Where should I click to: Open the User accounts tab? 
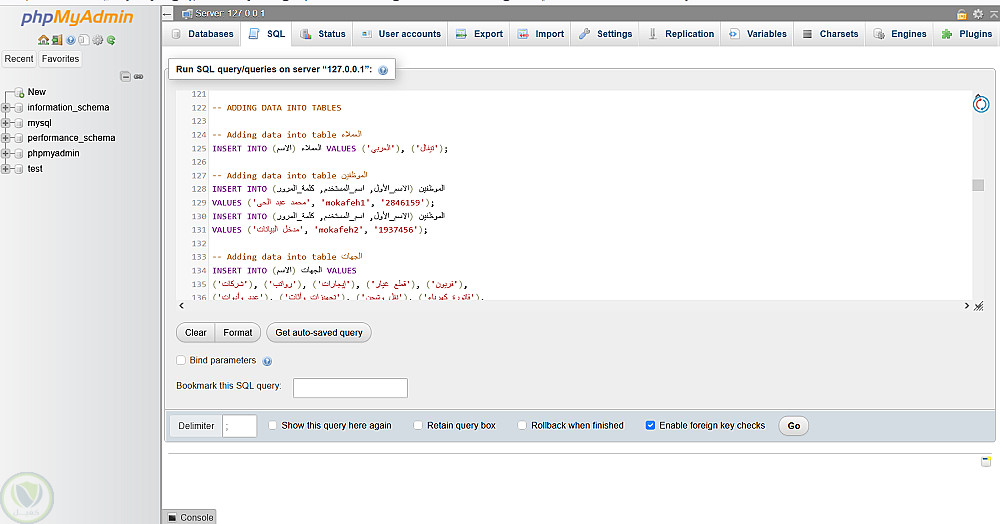399,34
